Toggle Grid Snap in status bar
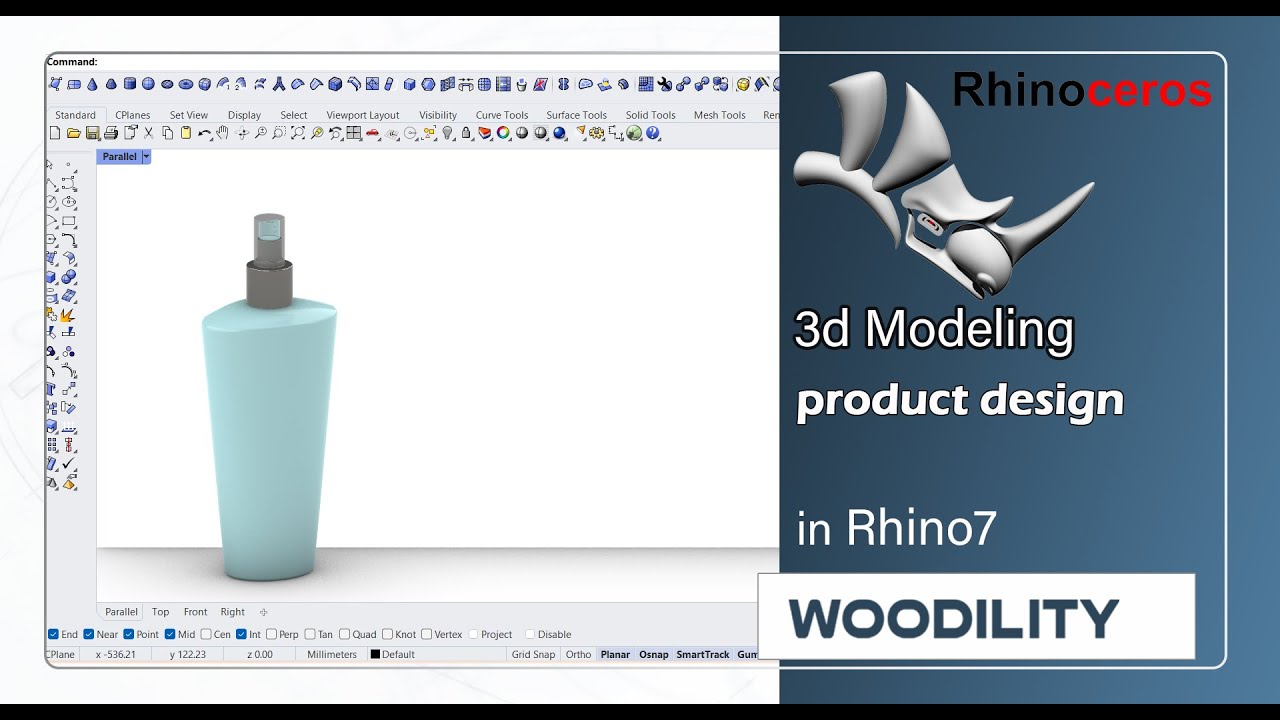 click(533, 655)
